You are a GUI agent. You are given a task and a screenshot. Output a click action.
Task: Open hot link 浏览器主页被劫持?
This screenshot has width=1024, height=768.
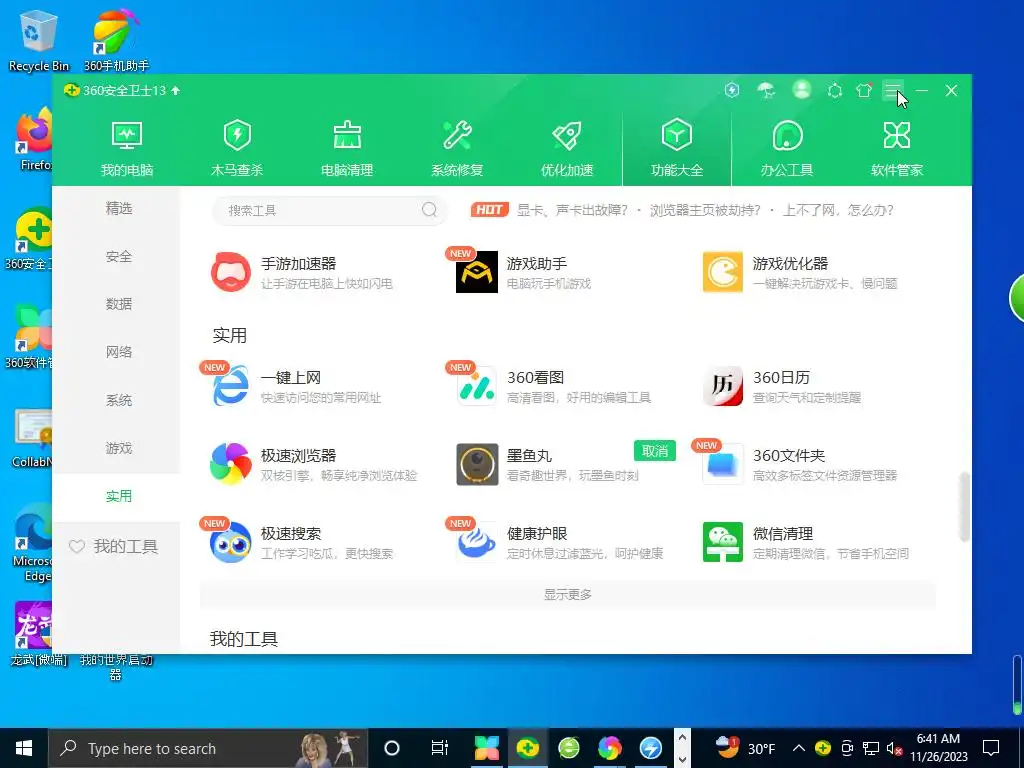coord(705,210)
